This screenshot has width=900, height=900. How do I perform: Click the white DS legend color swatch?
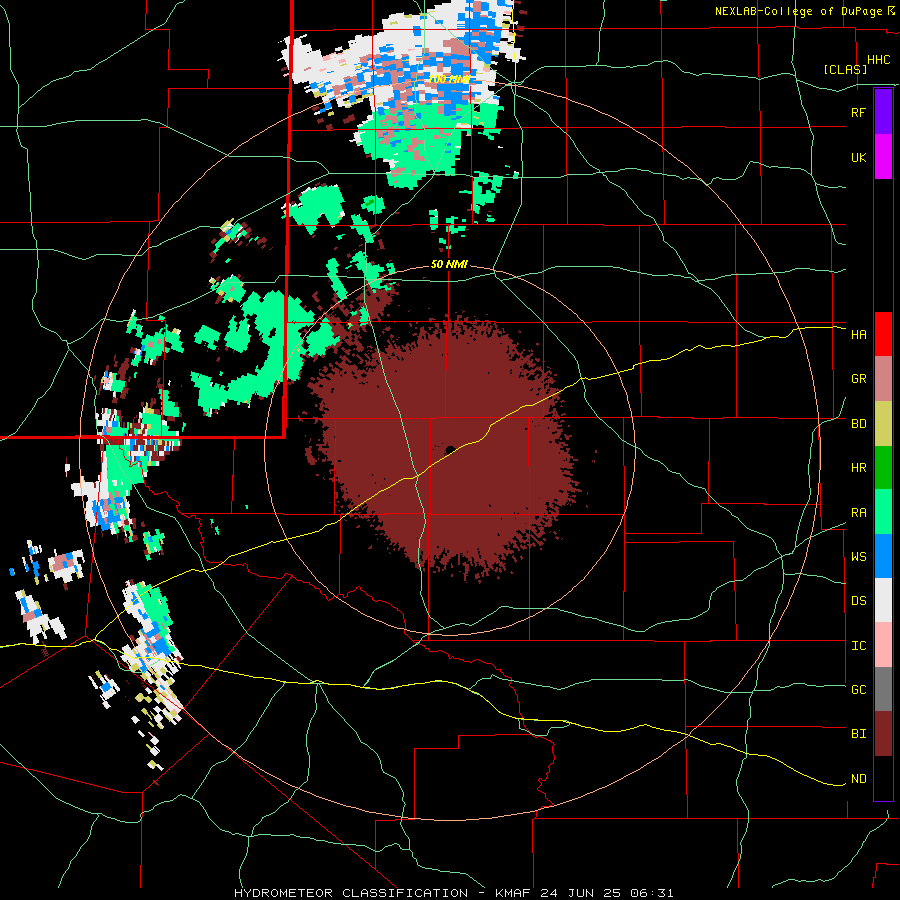coord(883,600)
